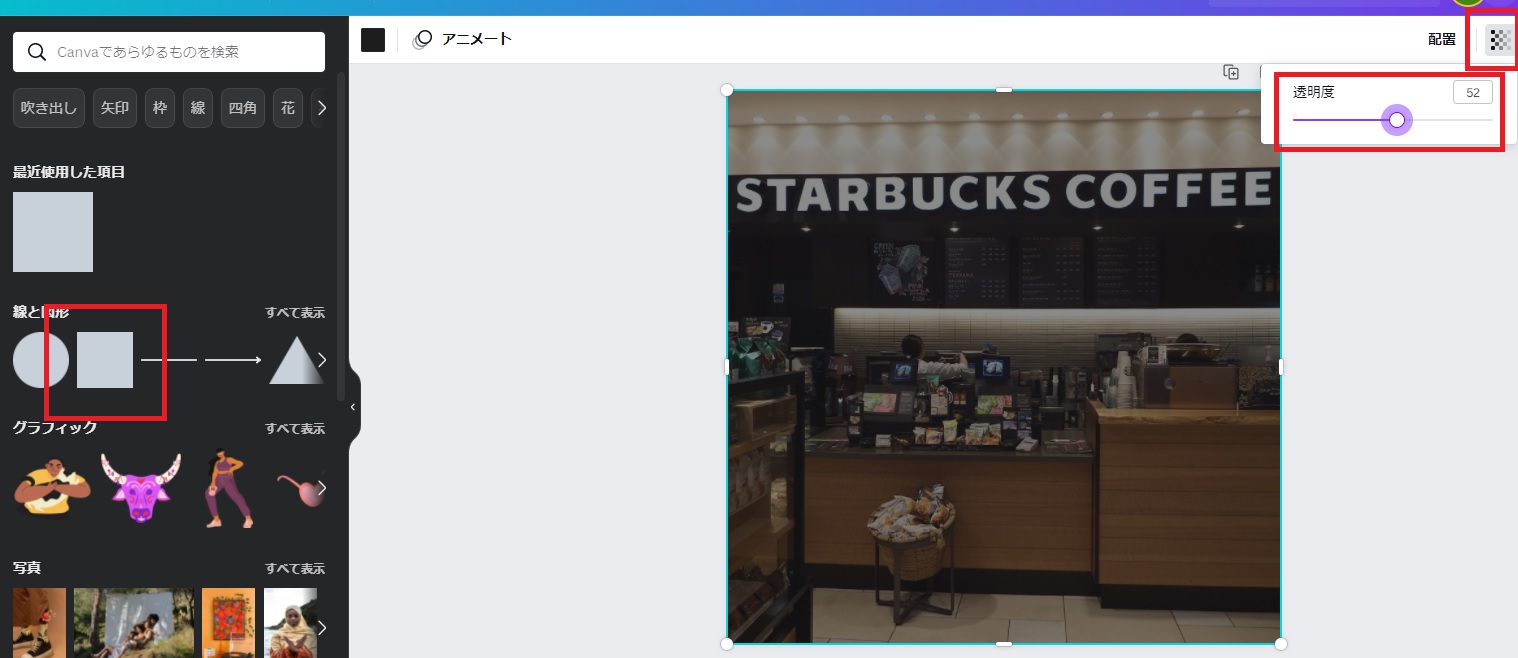Add the orange artwork photo thumbnail
This screenshot has height=658, width=1518.
click(228, 623)
